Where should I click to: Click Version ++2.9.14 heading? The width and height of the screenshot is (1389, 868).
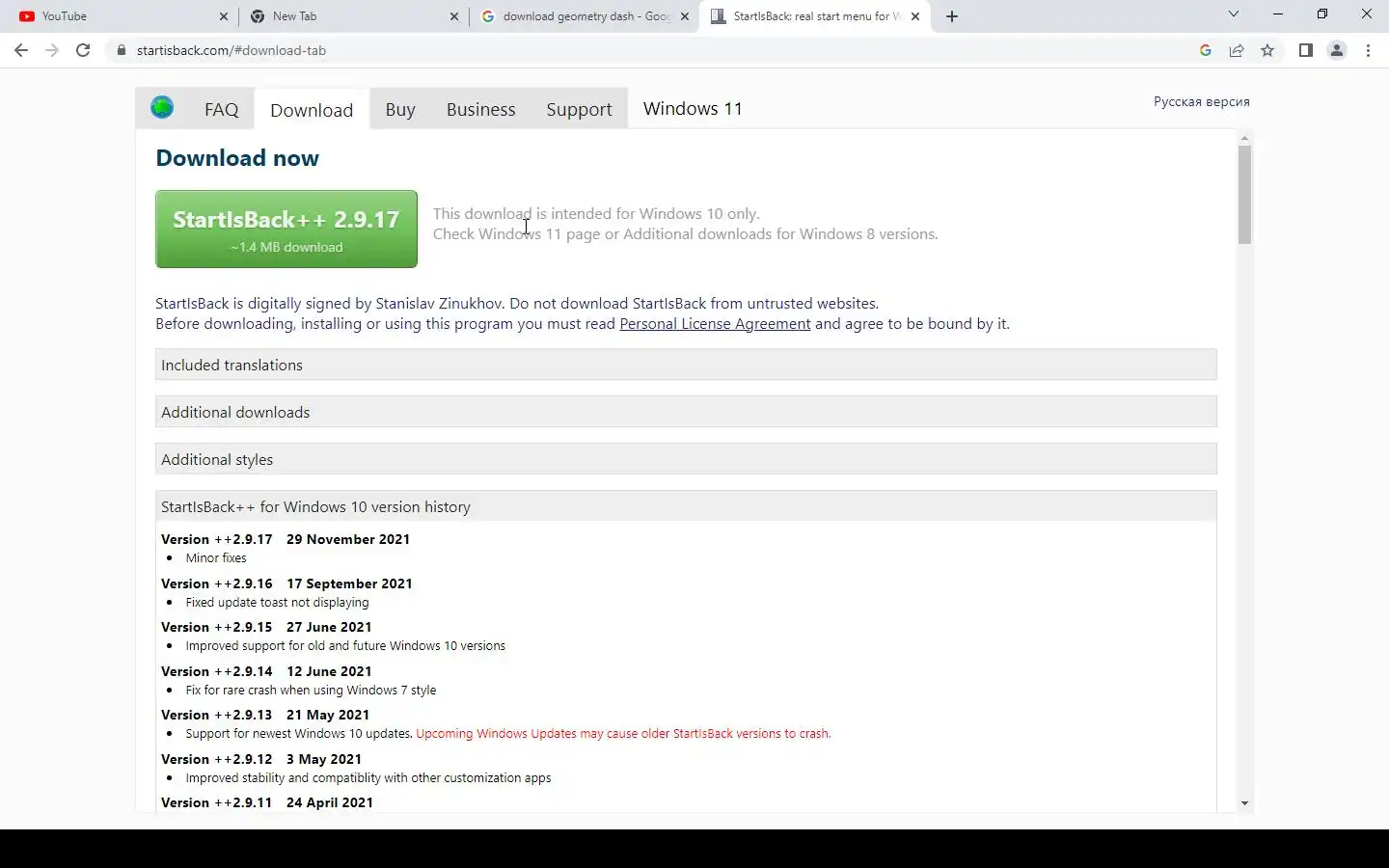(x=217, y=671)
